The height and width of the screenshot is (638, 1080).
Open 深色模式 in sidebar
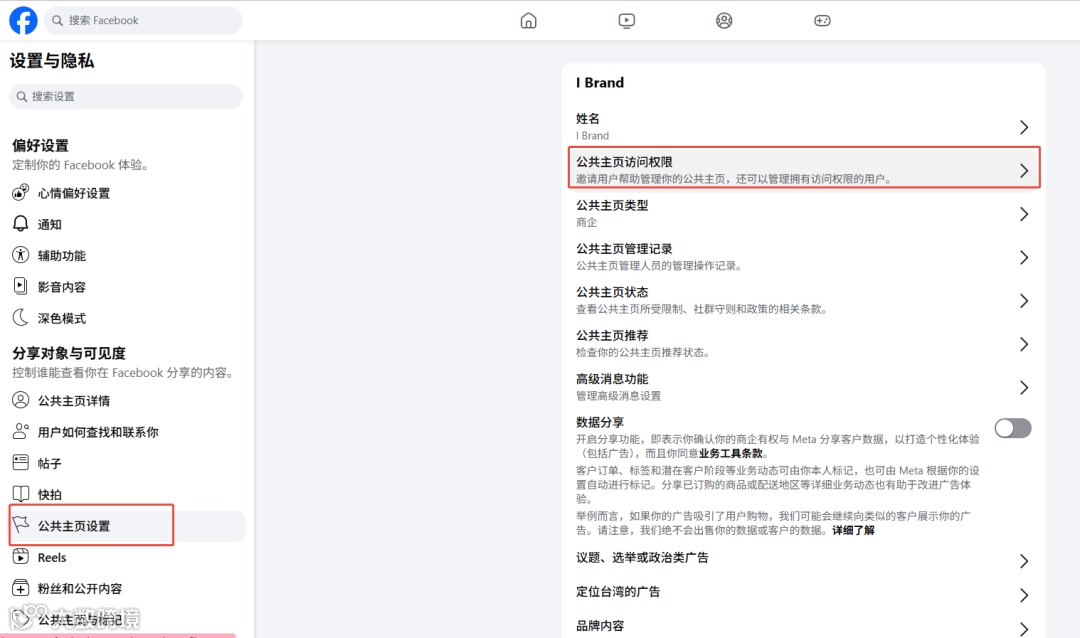pos(127,318)
